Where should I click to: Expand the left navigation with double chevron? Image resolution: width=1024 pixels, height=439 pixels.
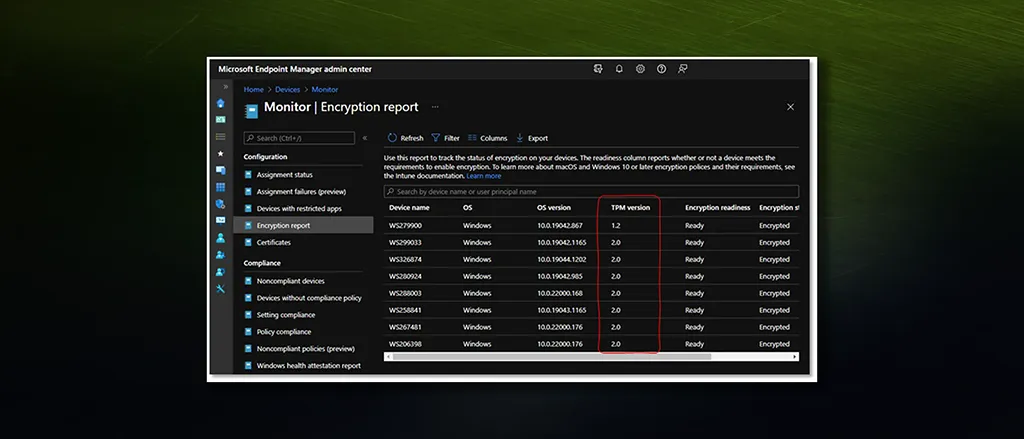226,86
